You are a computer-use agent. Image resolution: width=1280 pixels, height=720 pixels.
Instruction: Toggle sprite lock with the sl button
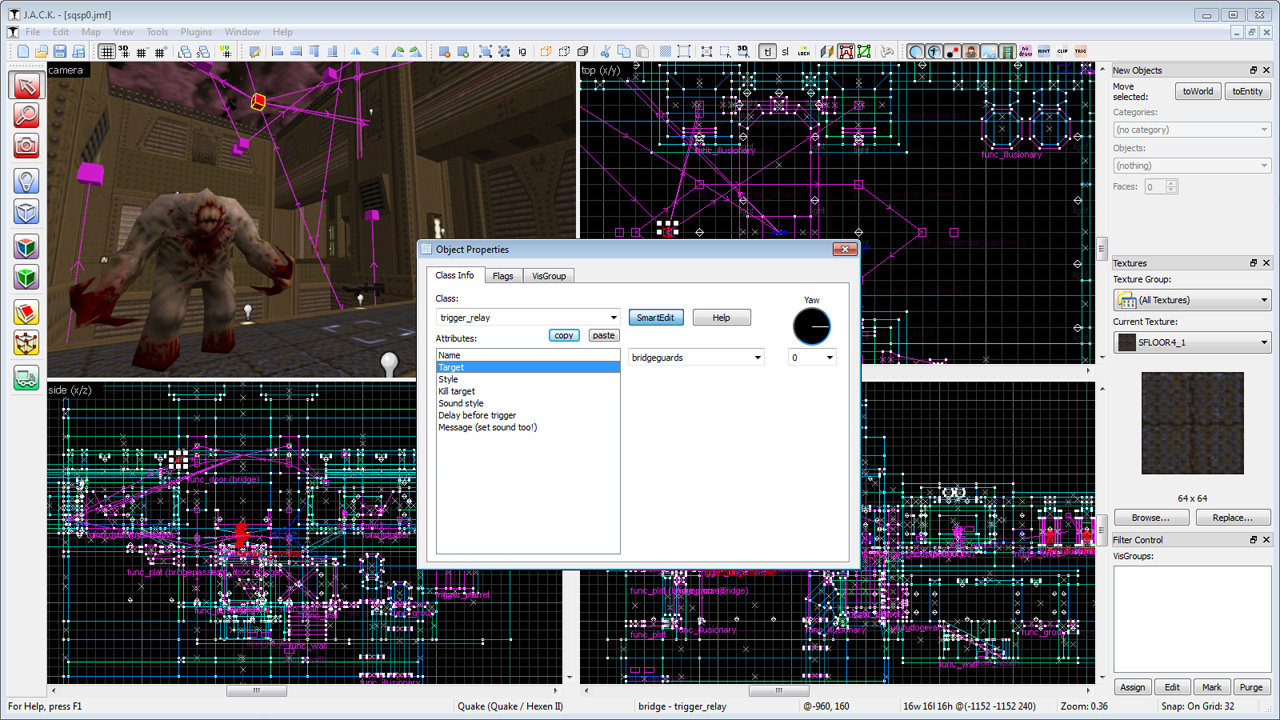784,51
